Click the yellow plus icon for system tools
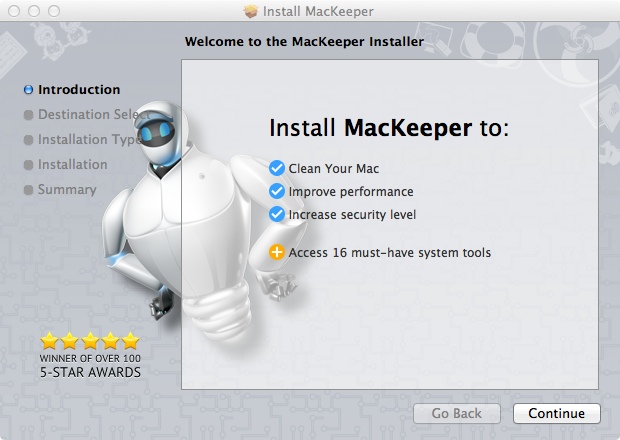This screenshot has width=620, height=440. tap(277, 252)
